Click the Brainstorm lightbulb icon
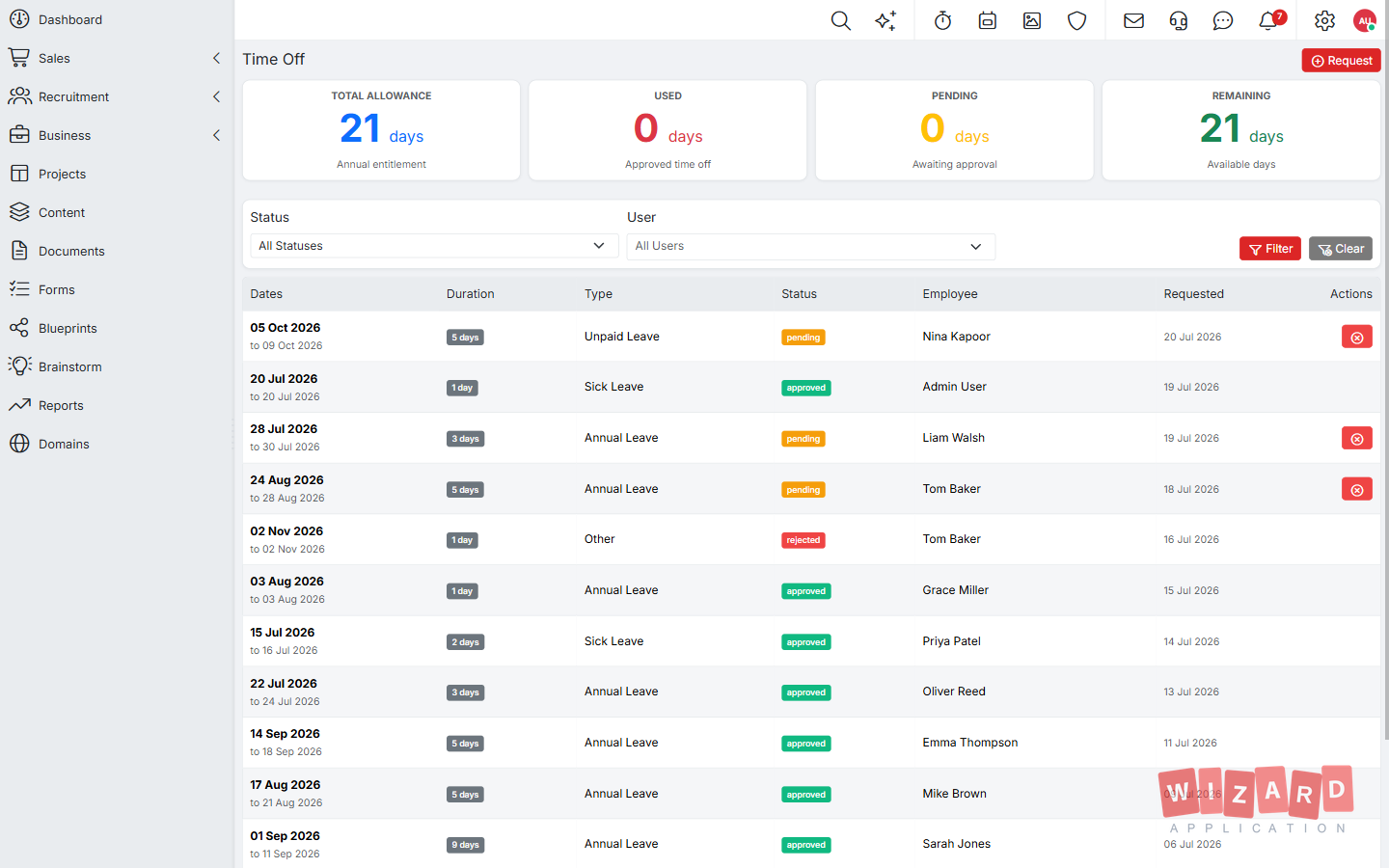 point(19,366)
